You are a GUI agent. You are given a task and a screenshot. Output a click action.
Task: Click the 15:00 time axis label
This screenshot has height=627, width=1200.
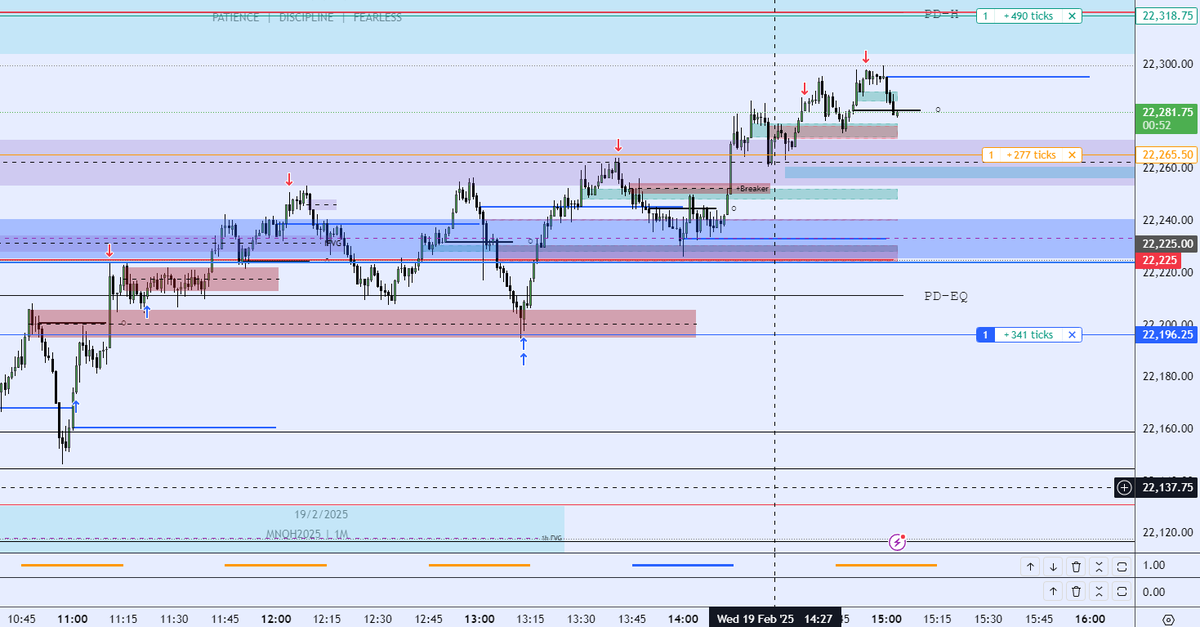[x=887, y=619]
